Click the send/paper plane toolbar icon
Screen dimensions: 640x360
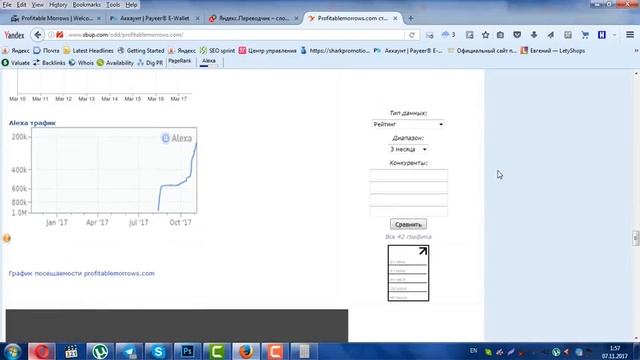551,35
